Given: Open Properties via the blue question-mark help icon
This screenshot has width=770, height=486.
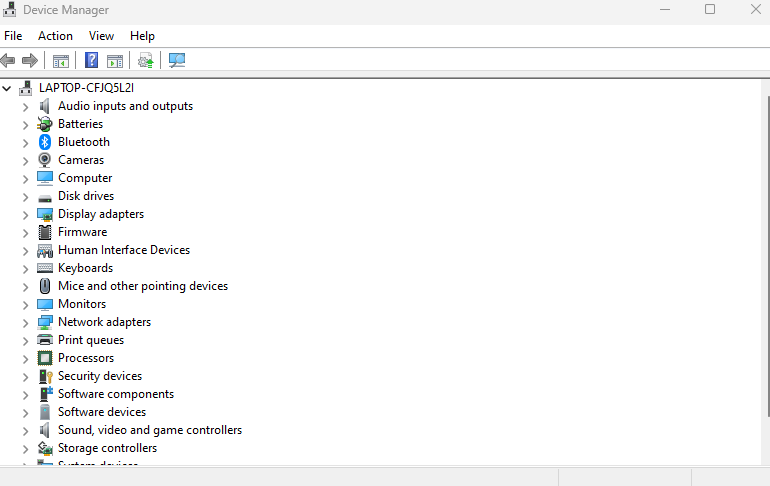Looking at the screenshot, I should (91, 60).
